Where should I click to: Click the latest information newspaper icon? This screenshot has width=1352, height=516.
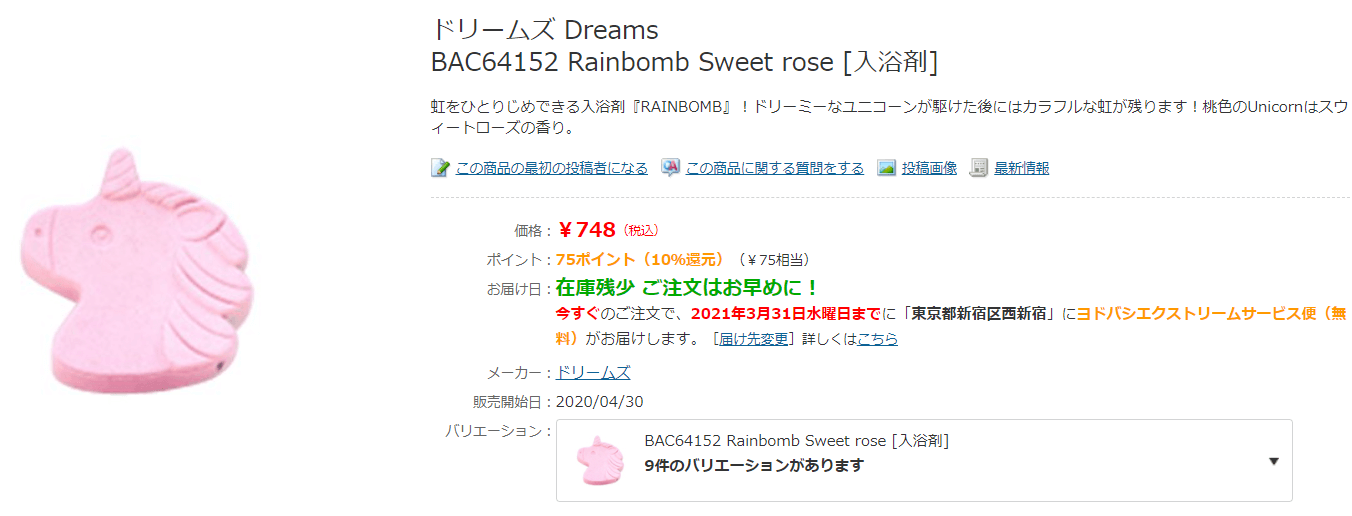(979, 168)
